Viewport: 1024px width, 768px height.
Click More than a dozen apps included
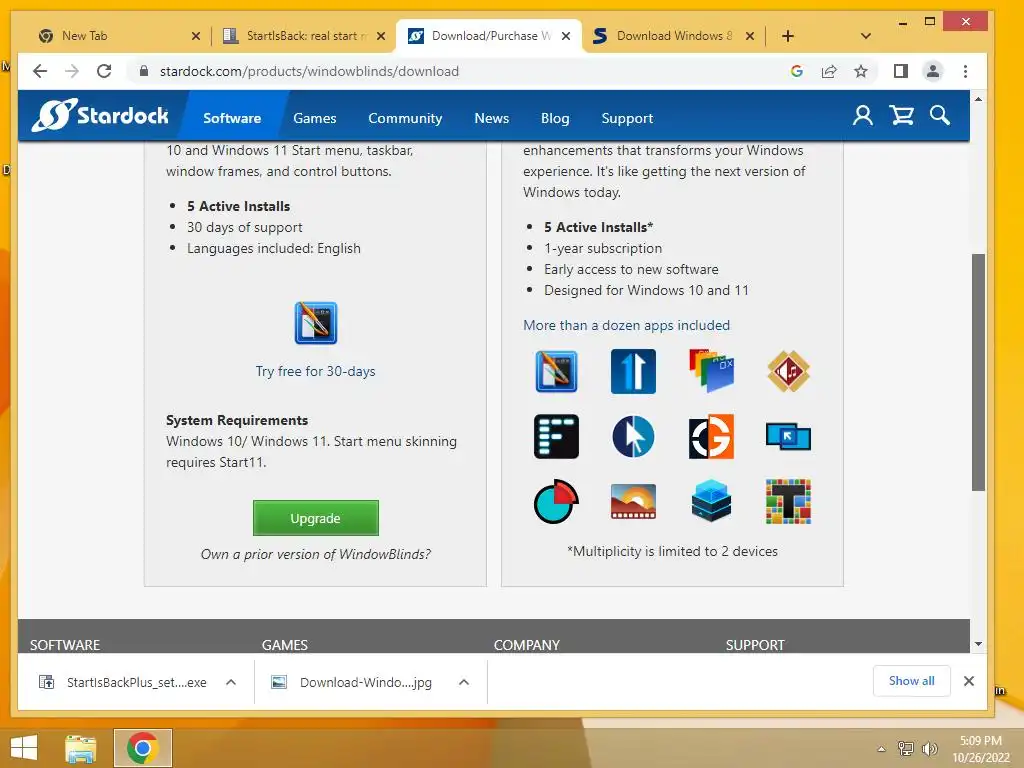[x=626, y=325]
